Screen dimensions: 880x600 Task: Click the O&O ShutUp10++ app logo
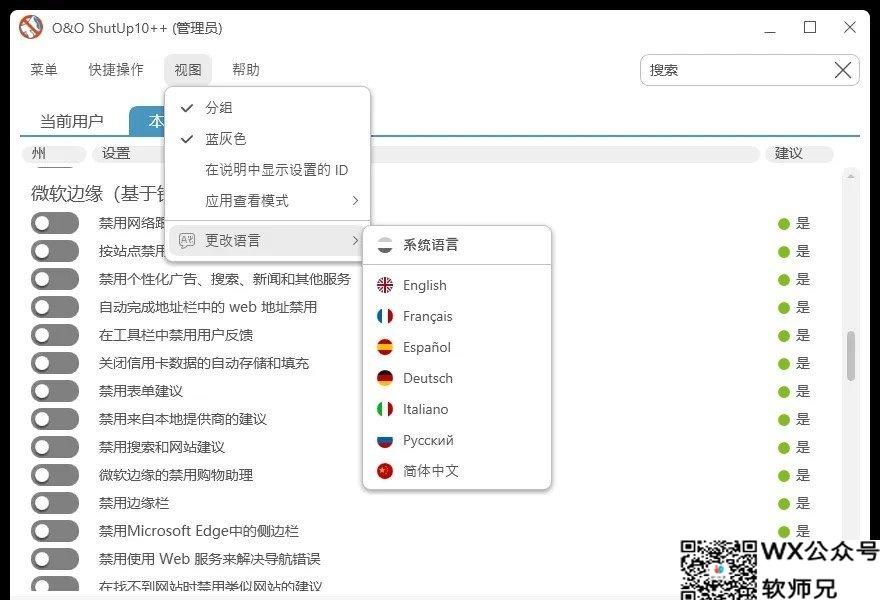[31, 27]
